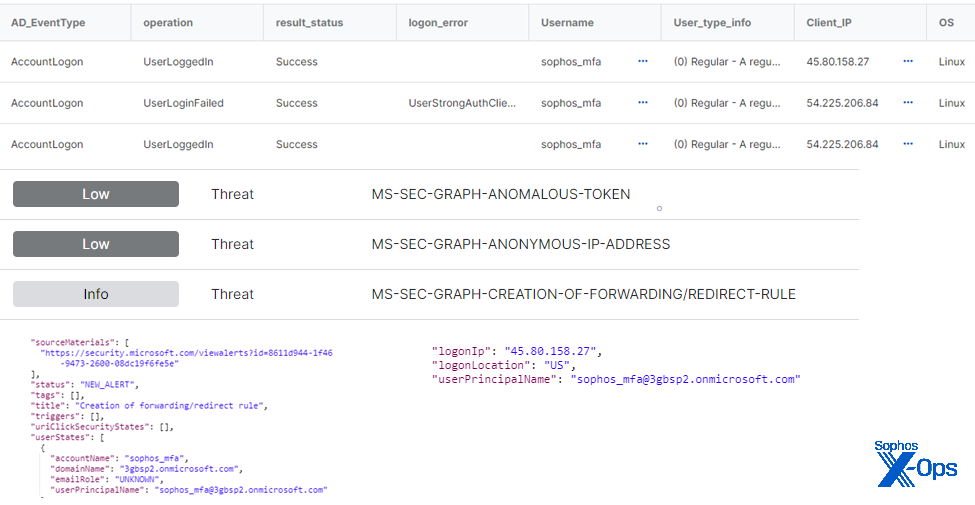This screenshot has width=975, height=505.
Task: Sort by the AD_EventType column header
Action: 46,22
